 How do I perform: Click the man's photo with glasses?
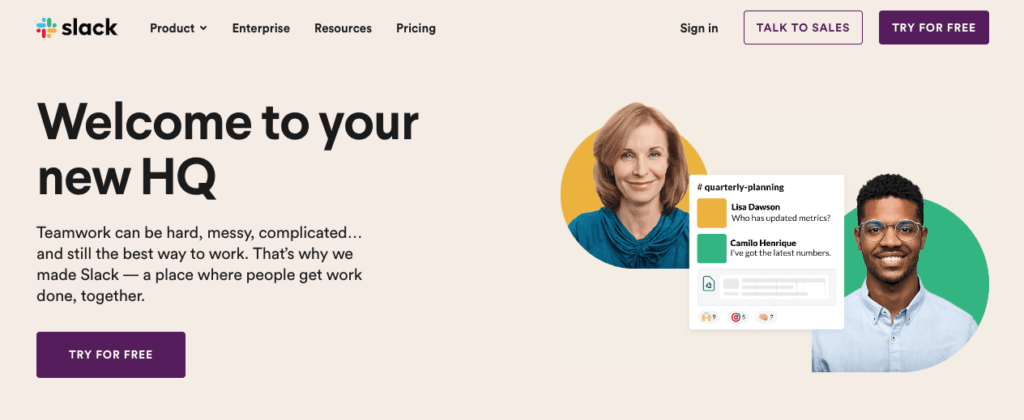tap(900, 274)
